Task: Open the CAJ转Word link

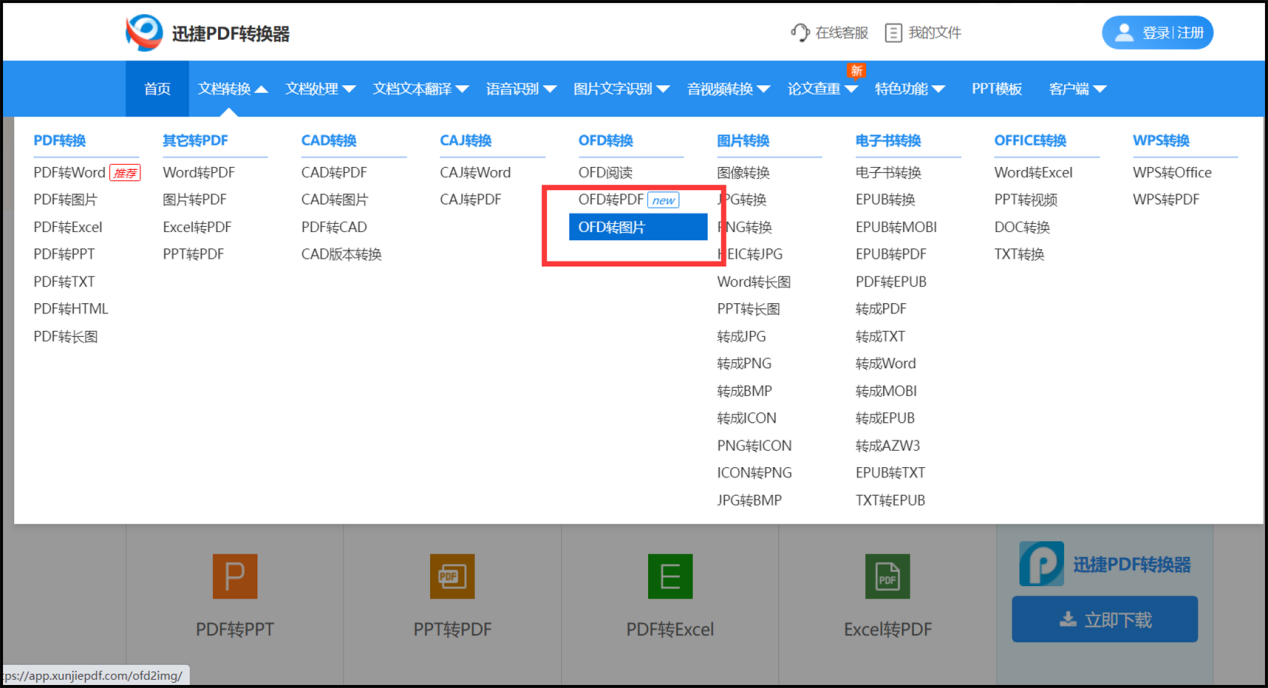Action: point(475,172)
